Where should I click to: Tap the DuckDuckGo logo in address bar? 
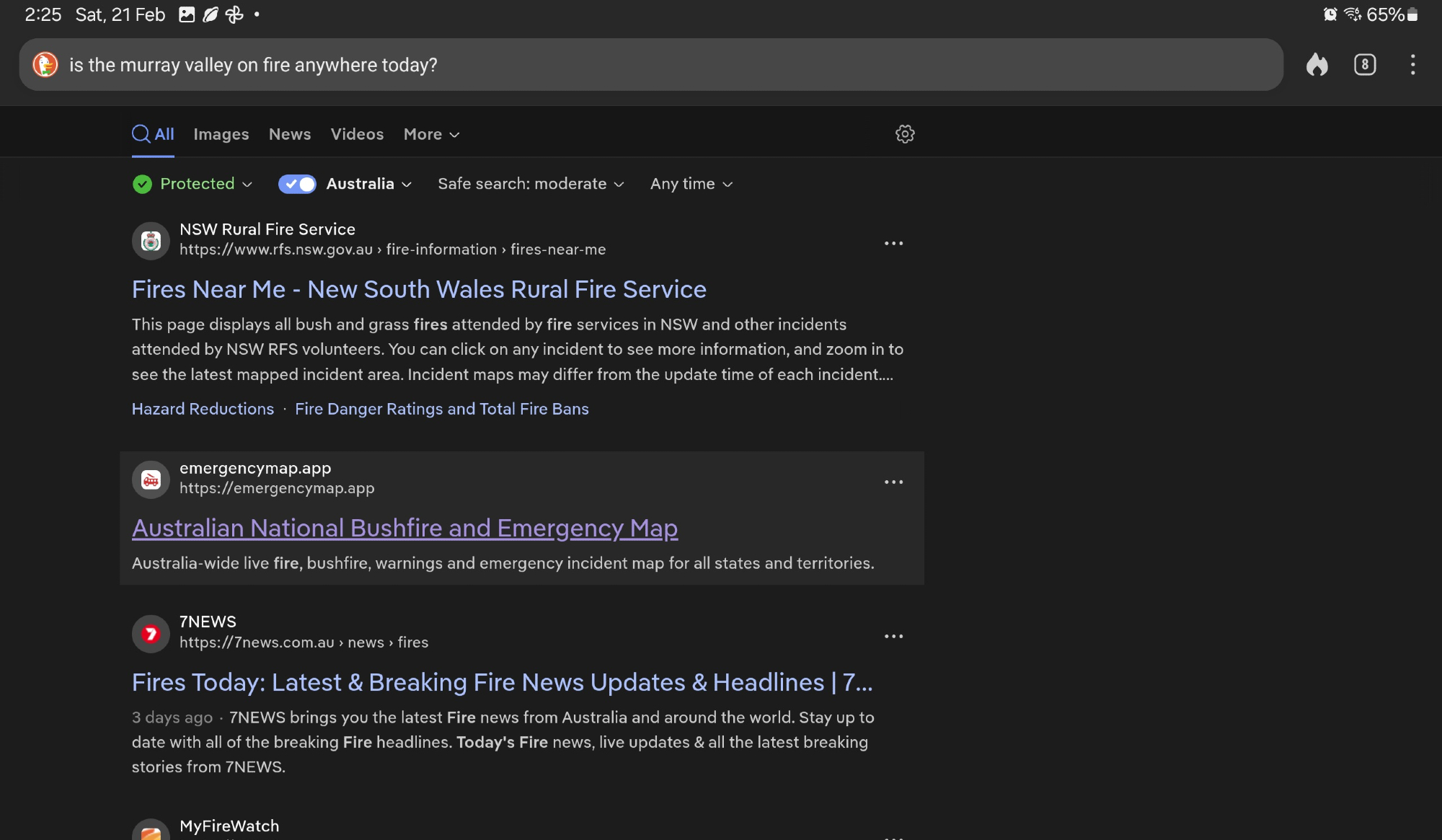(45, 65)
